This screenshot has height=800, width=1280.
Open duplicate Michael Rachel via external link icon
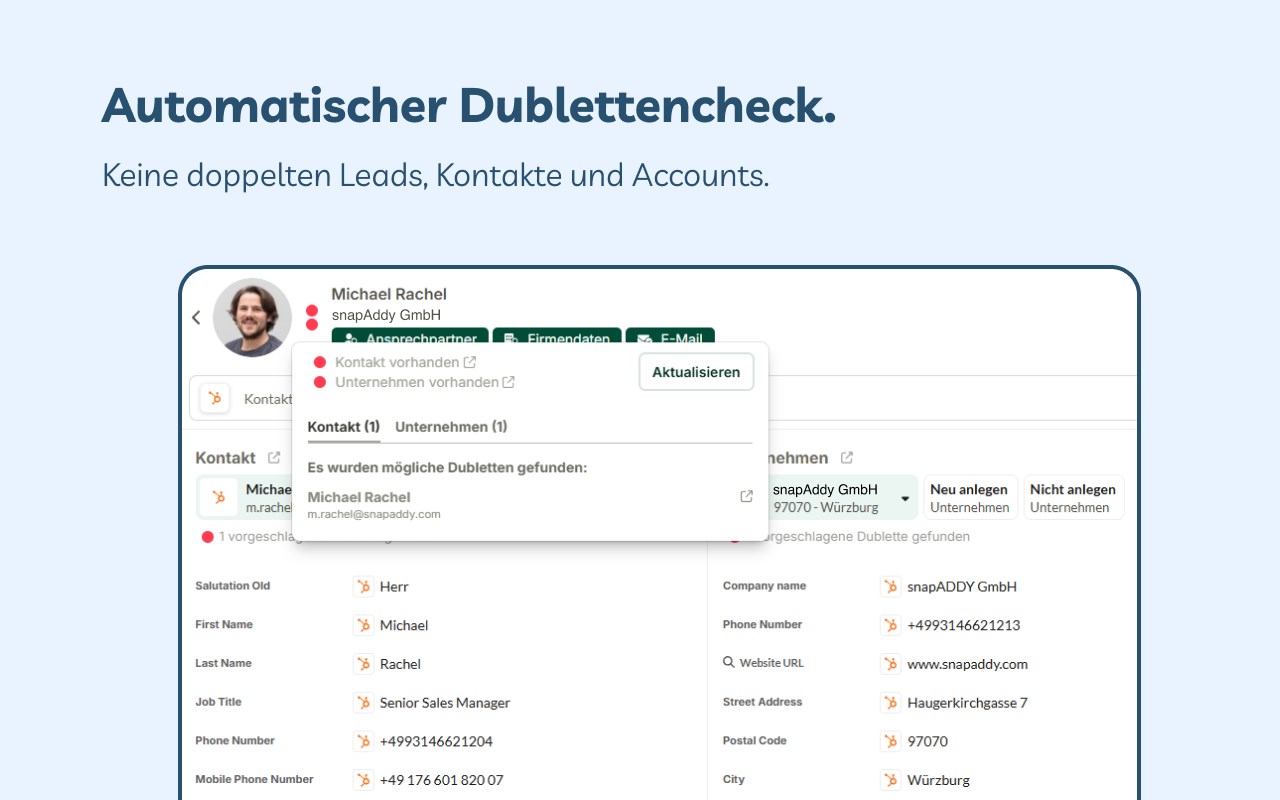(x=746, y=497)
